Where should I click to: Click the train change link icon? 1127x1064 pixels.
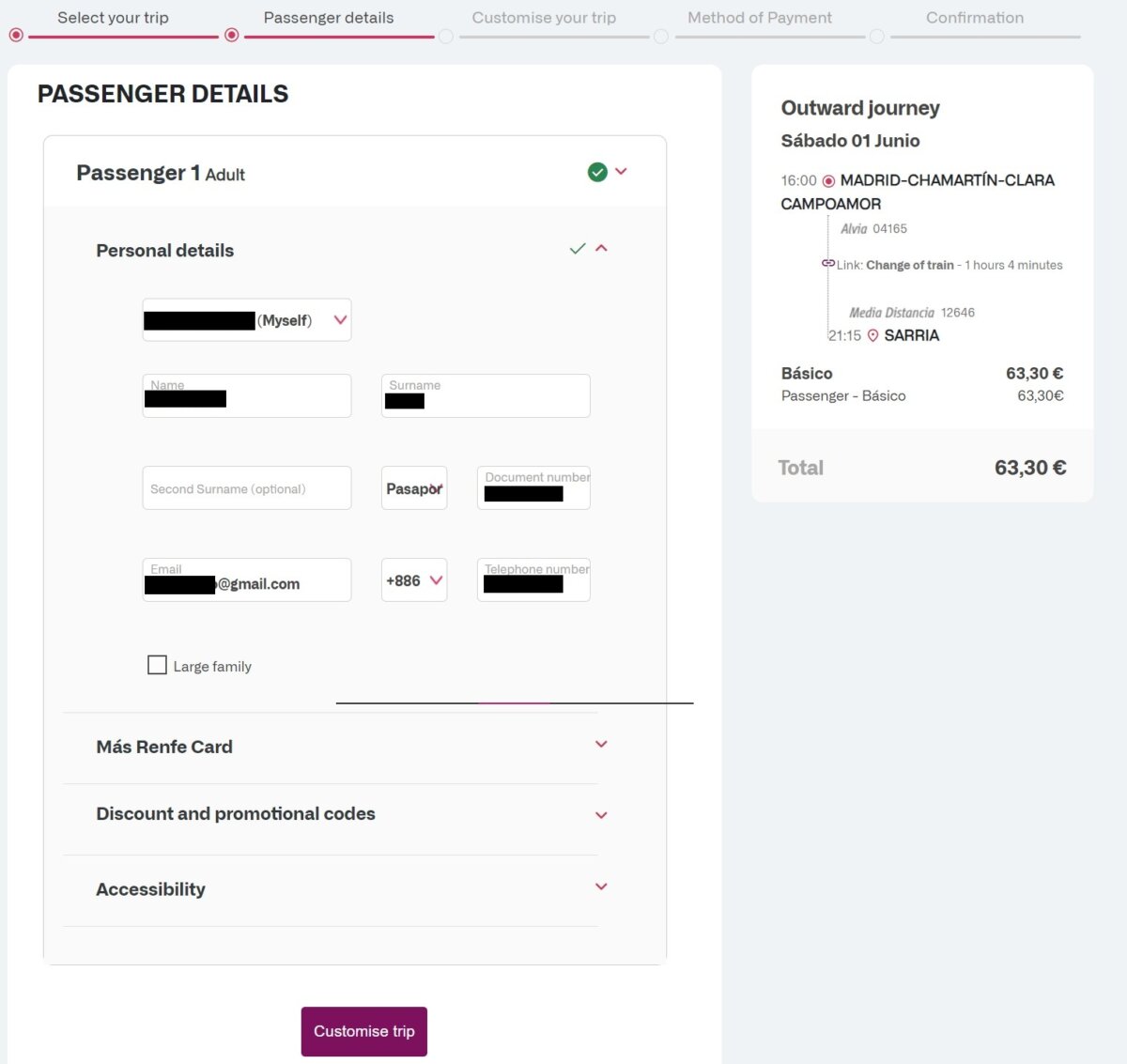[827, 264]
